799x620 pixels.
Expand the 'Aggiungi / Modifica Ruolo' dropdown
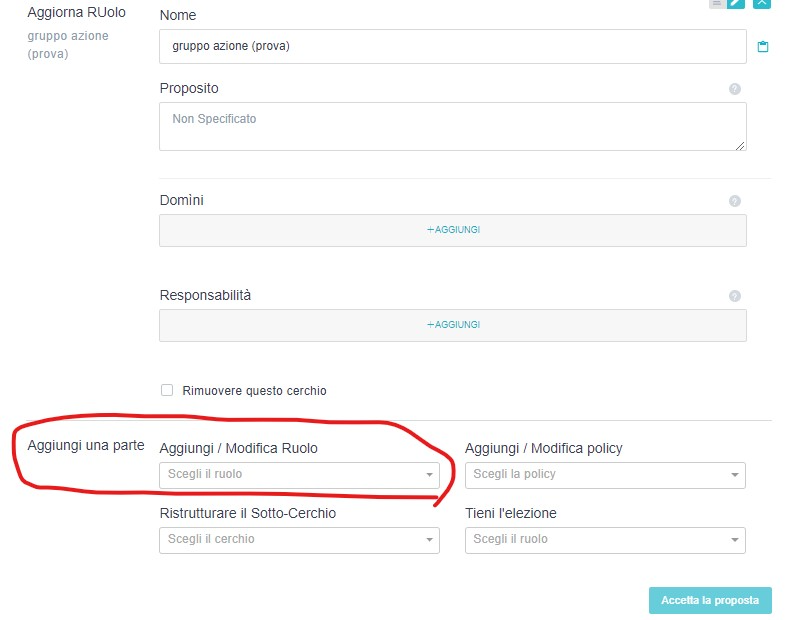coord(299,475)
